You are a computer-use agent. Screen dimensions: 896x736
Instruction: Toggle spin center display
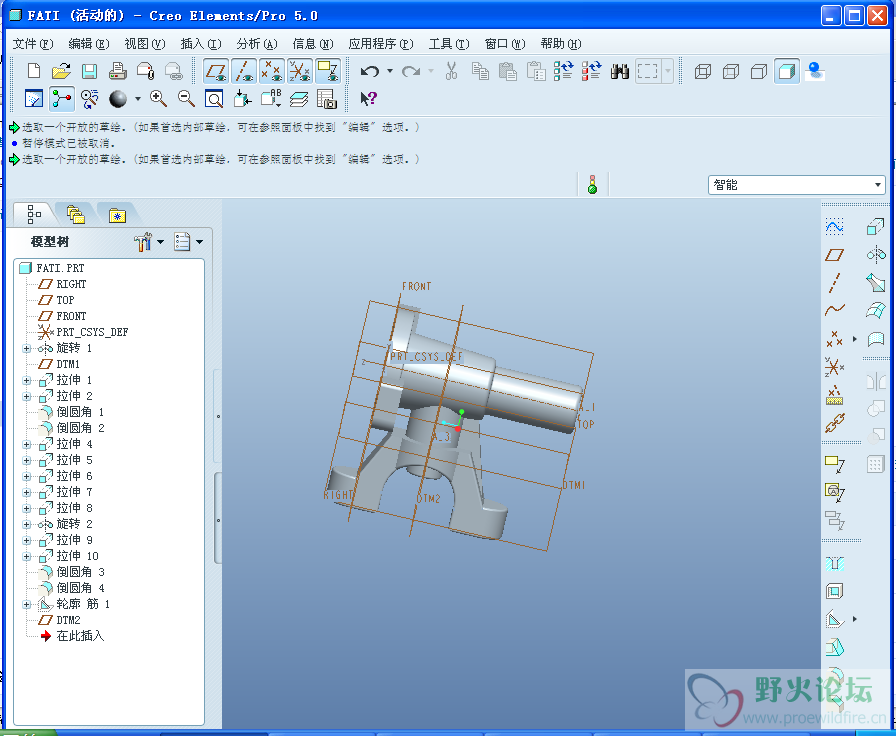[62, 98]
